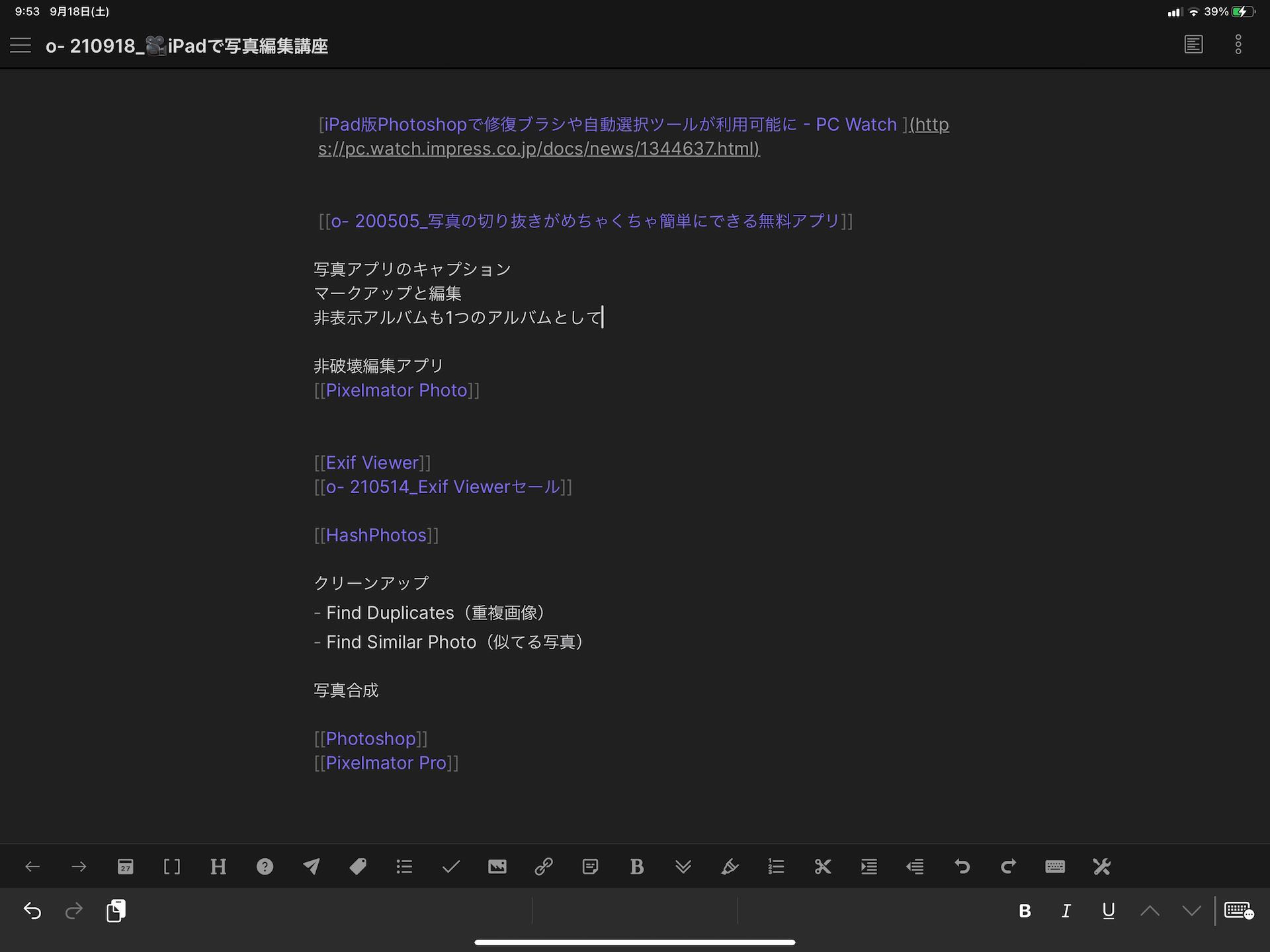Tap the right arrow toolbar icon
The height and width of the screenshot is (952, 1270).
[x=79, y=867]
